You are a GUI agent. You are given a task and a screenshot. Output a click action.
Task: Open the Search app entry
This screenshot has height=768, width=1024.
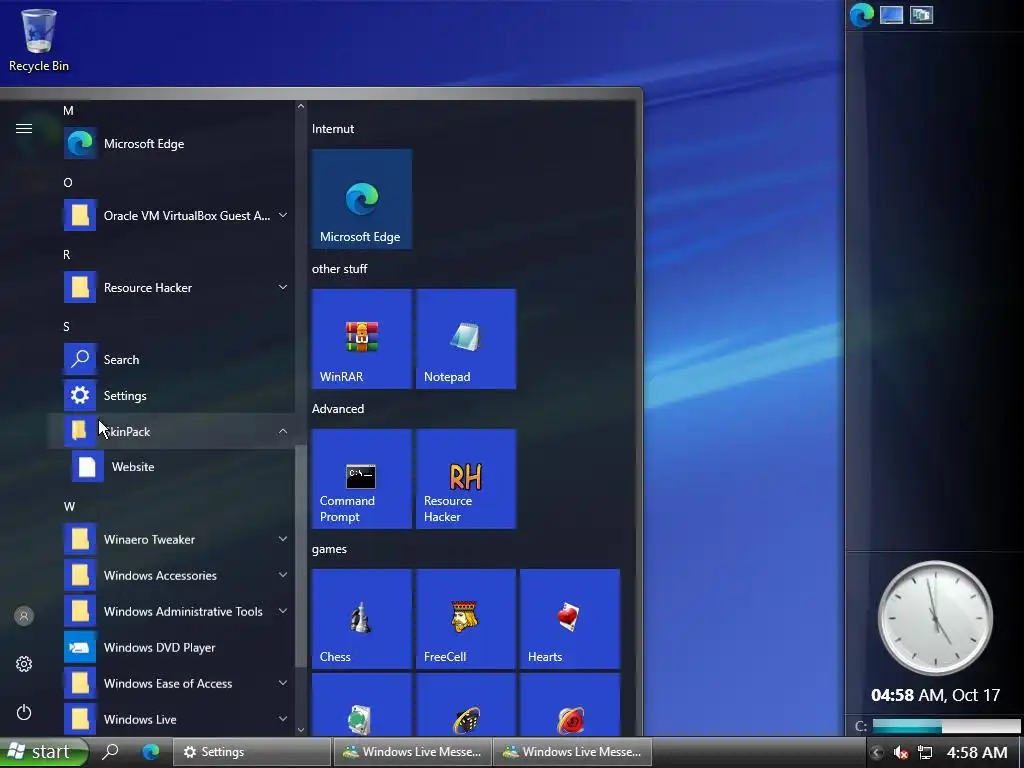tap(171, 359)
